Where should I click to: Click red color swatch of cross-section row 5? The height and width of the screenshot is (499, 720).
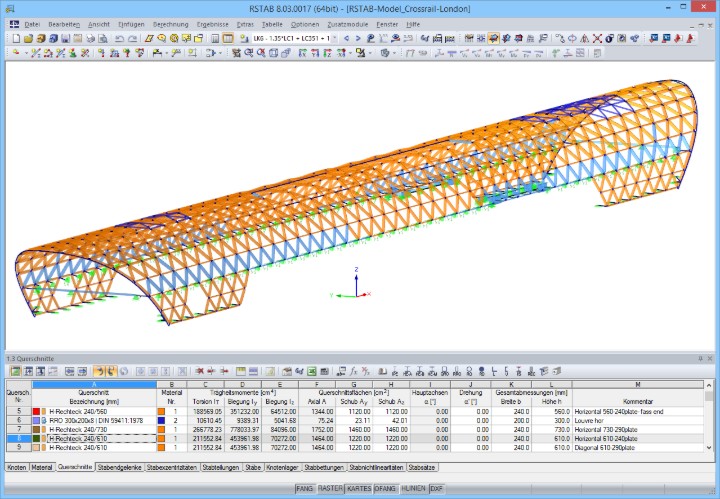tap(36, 412)
